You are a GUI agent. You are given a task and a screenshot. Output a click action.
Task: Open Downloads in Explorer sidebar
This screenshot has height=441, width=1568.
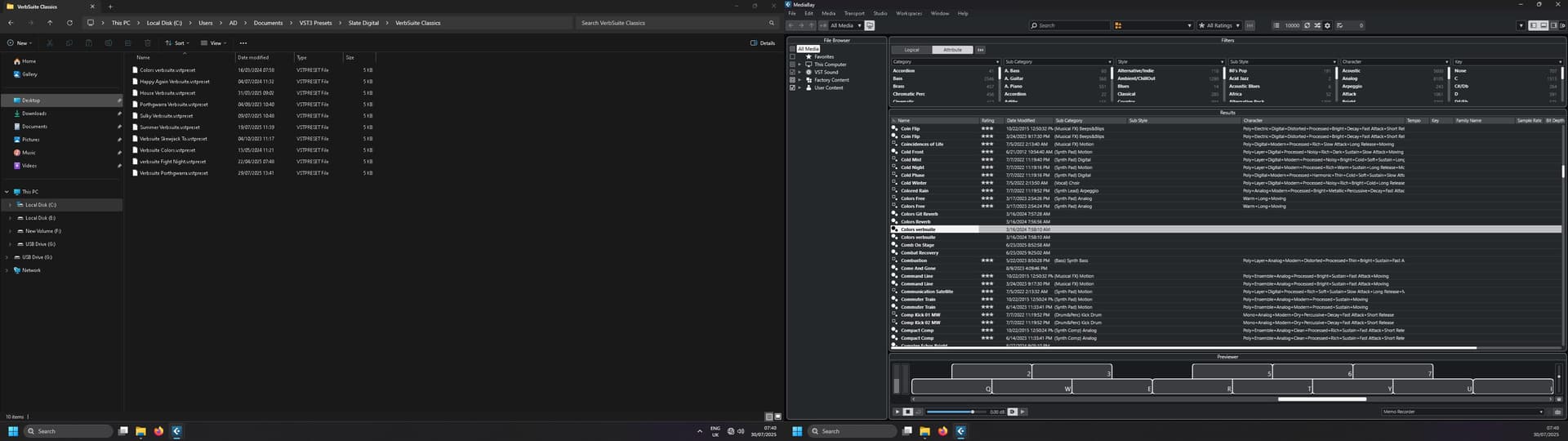33,114
